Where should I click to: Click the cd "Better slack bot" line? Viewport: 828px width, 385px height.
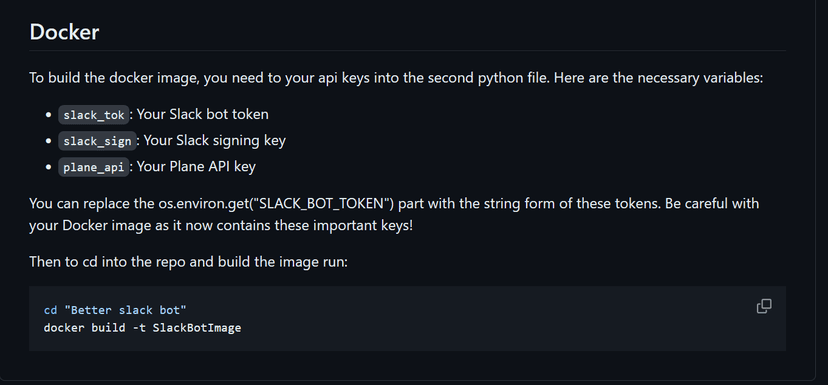[x=115, y=310]
